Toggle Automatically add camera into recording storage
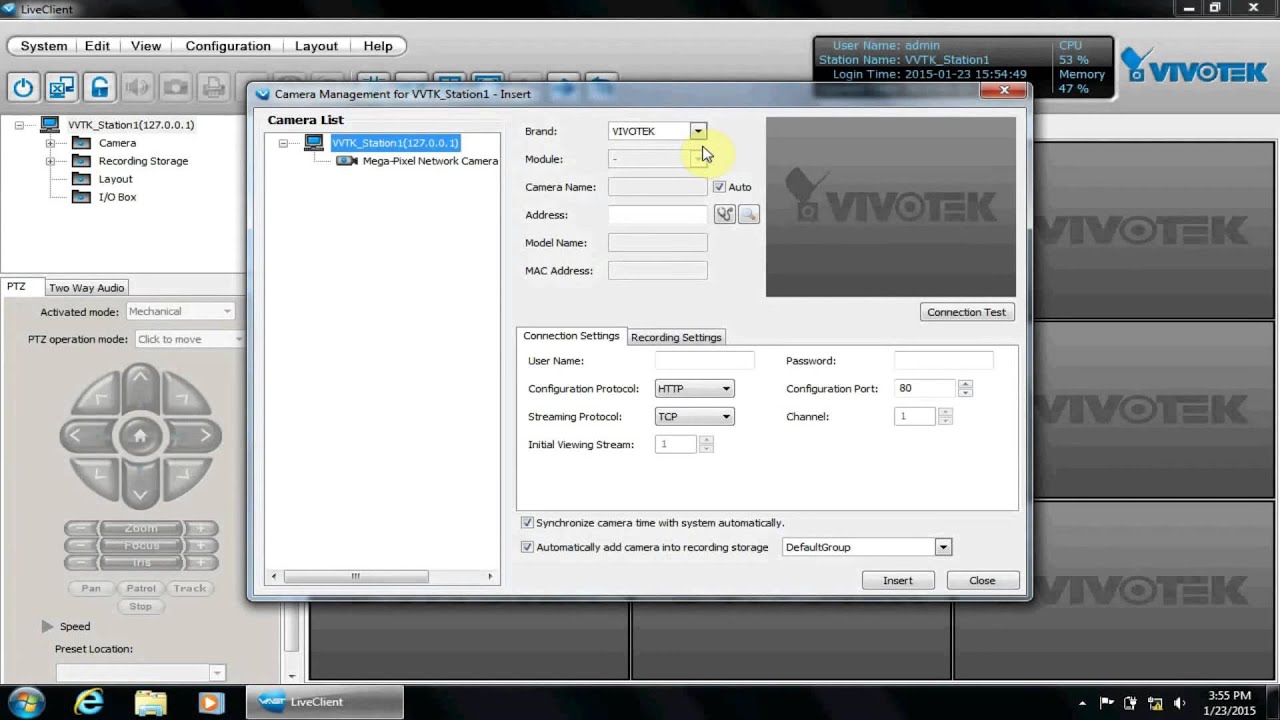 (x=527, y=547)
